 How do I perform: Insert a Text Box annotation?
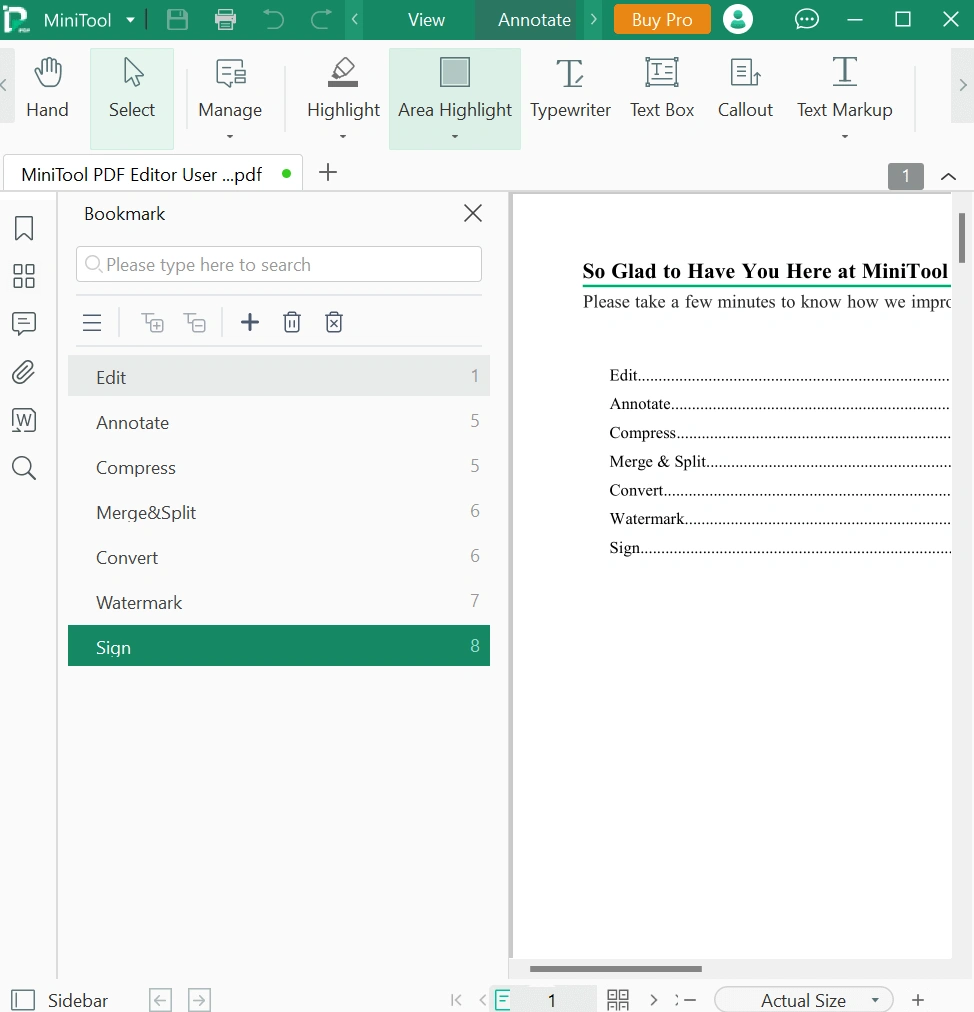tap(662, 88)
